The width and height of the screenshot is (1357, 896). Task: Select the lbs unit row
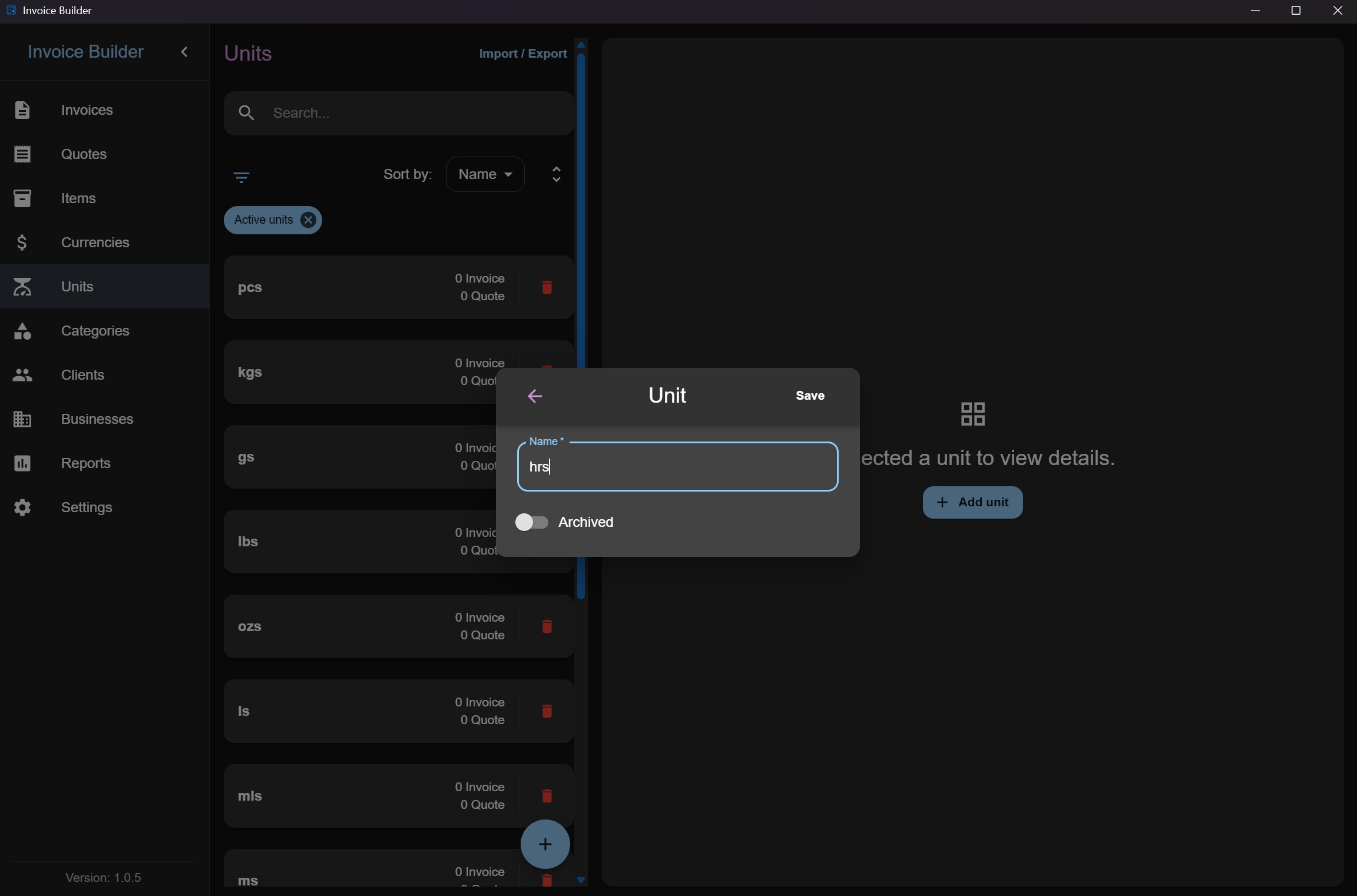tap(359, 542)
